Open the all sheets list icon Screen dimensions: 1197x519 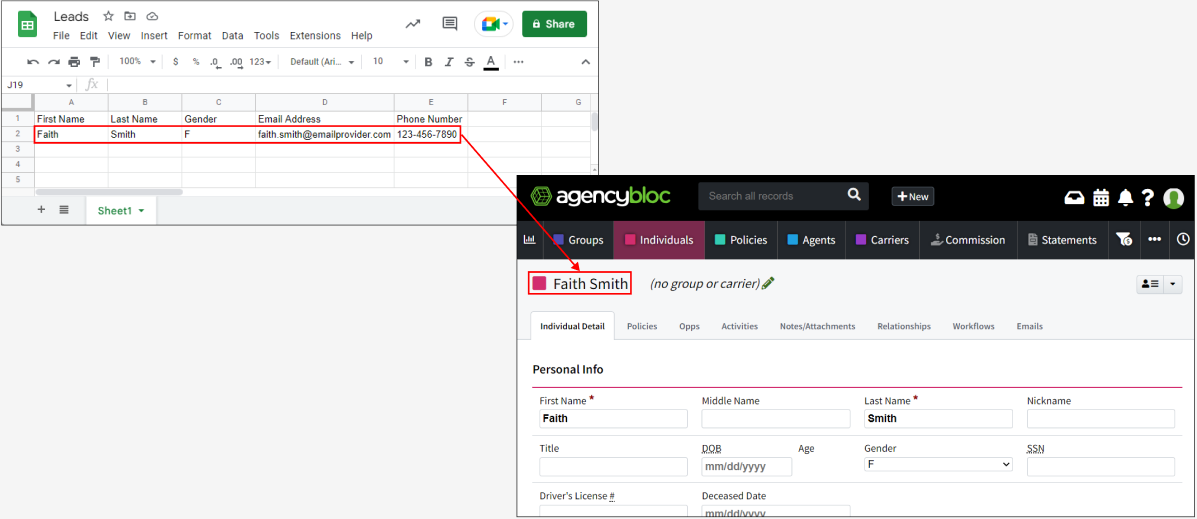click(x=64, y=210)
